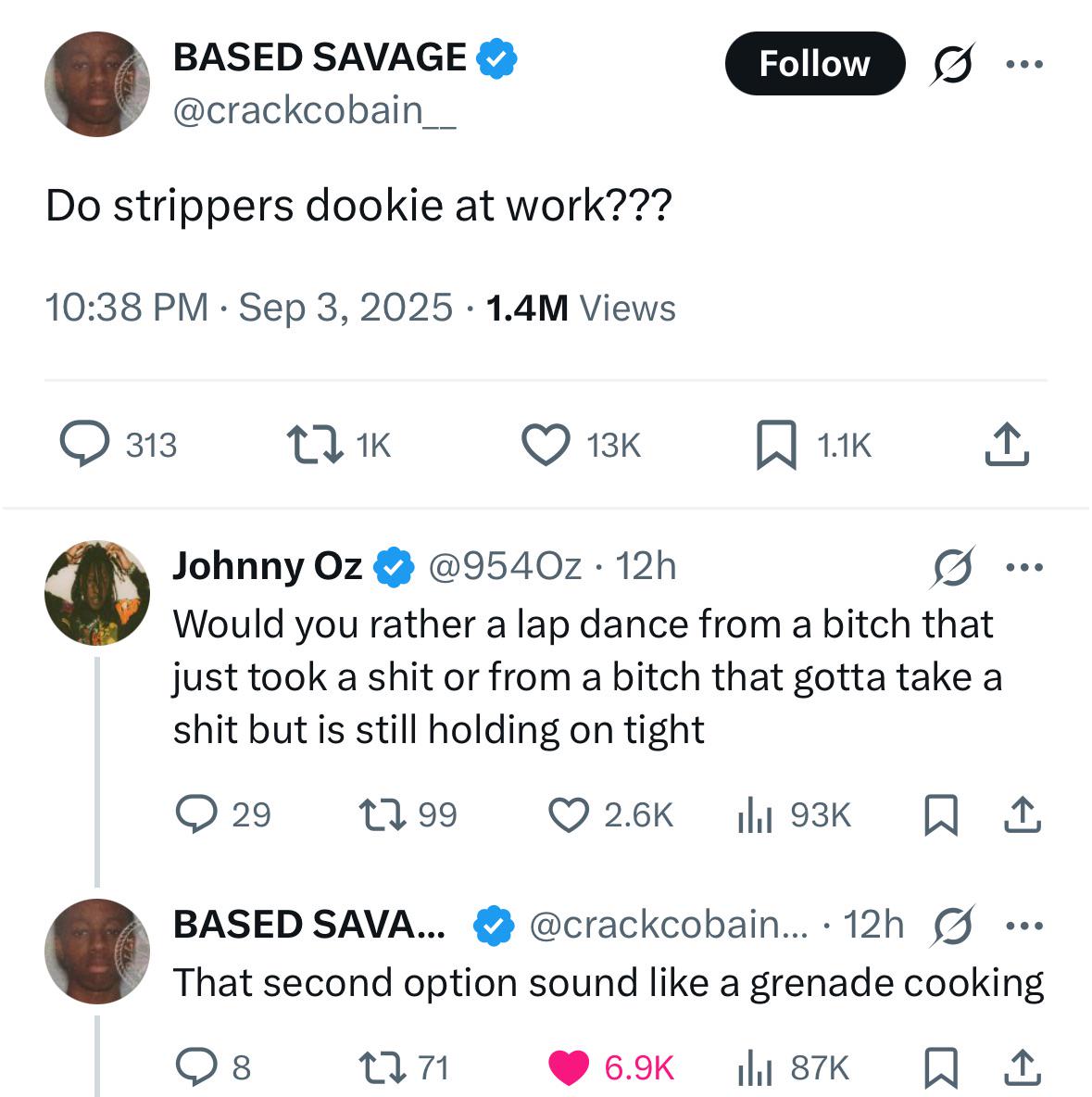Reply to Johnny Oz's comment
Viewport: 1092px width, 1097px height.
click(x=195, y=814)
